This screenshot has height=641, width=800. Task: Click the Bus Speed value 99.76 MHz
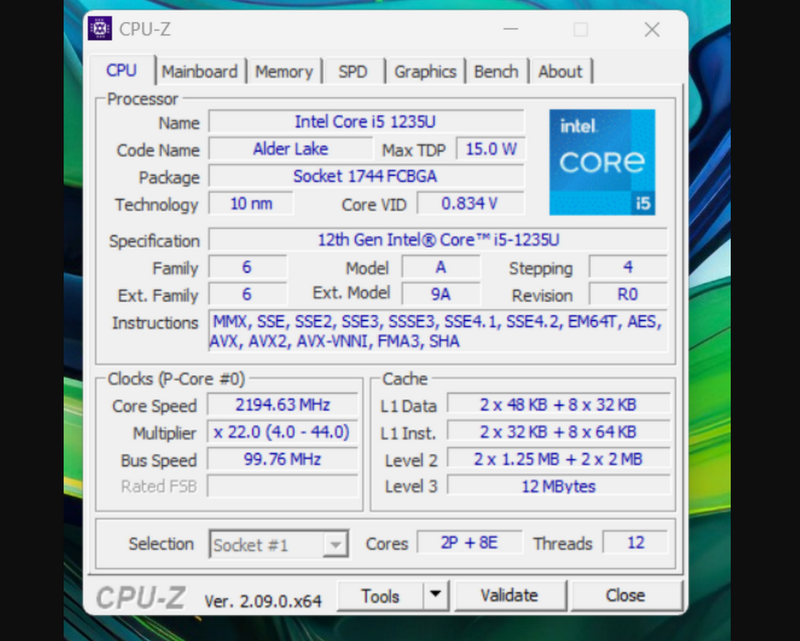point(283,459)
